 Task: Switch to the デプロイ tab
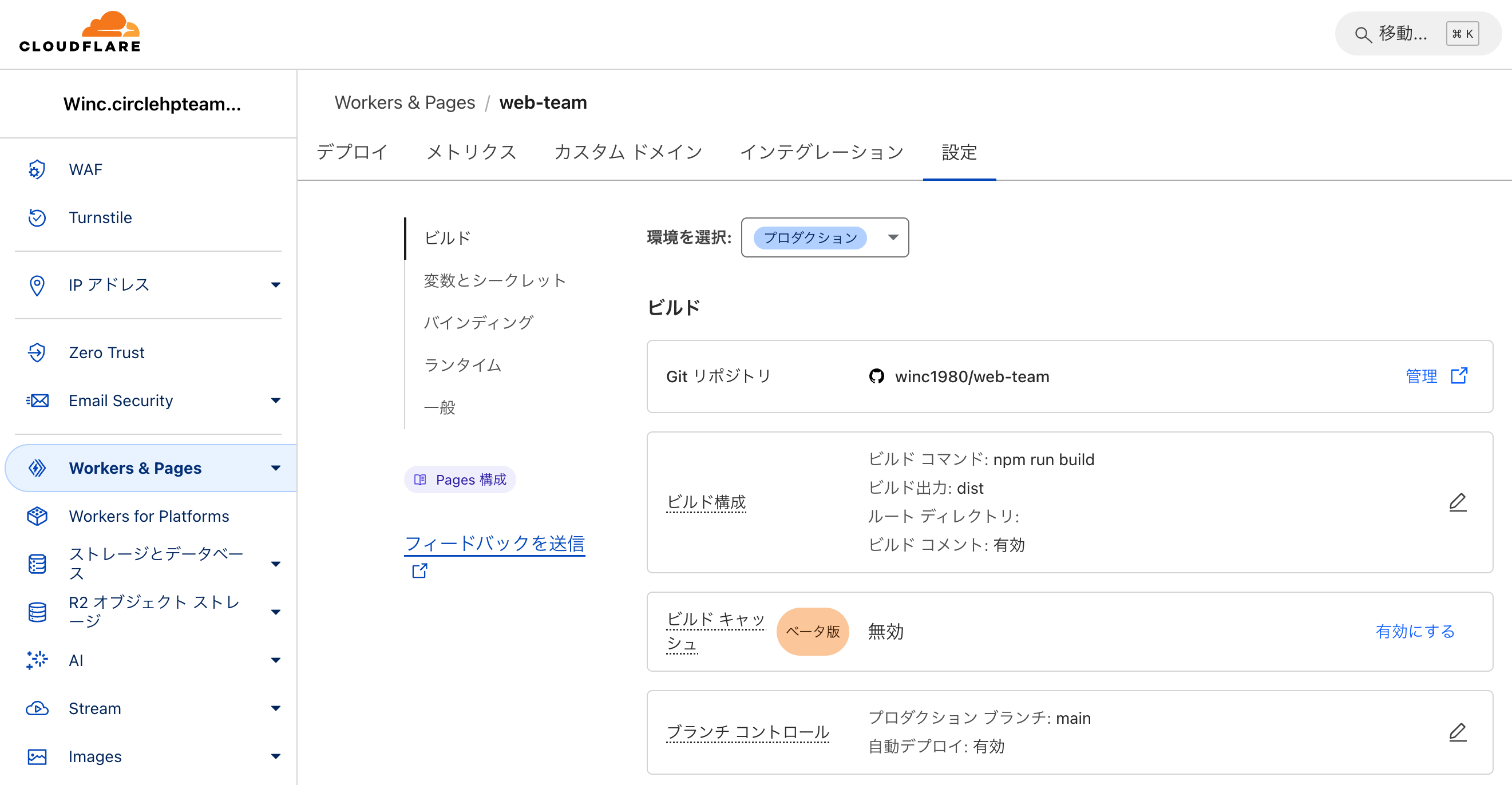pos(351,153)
